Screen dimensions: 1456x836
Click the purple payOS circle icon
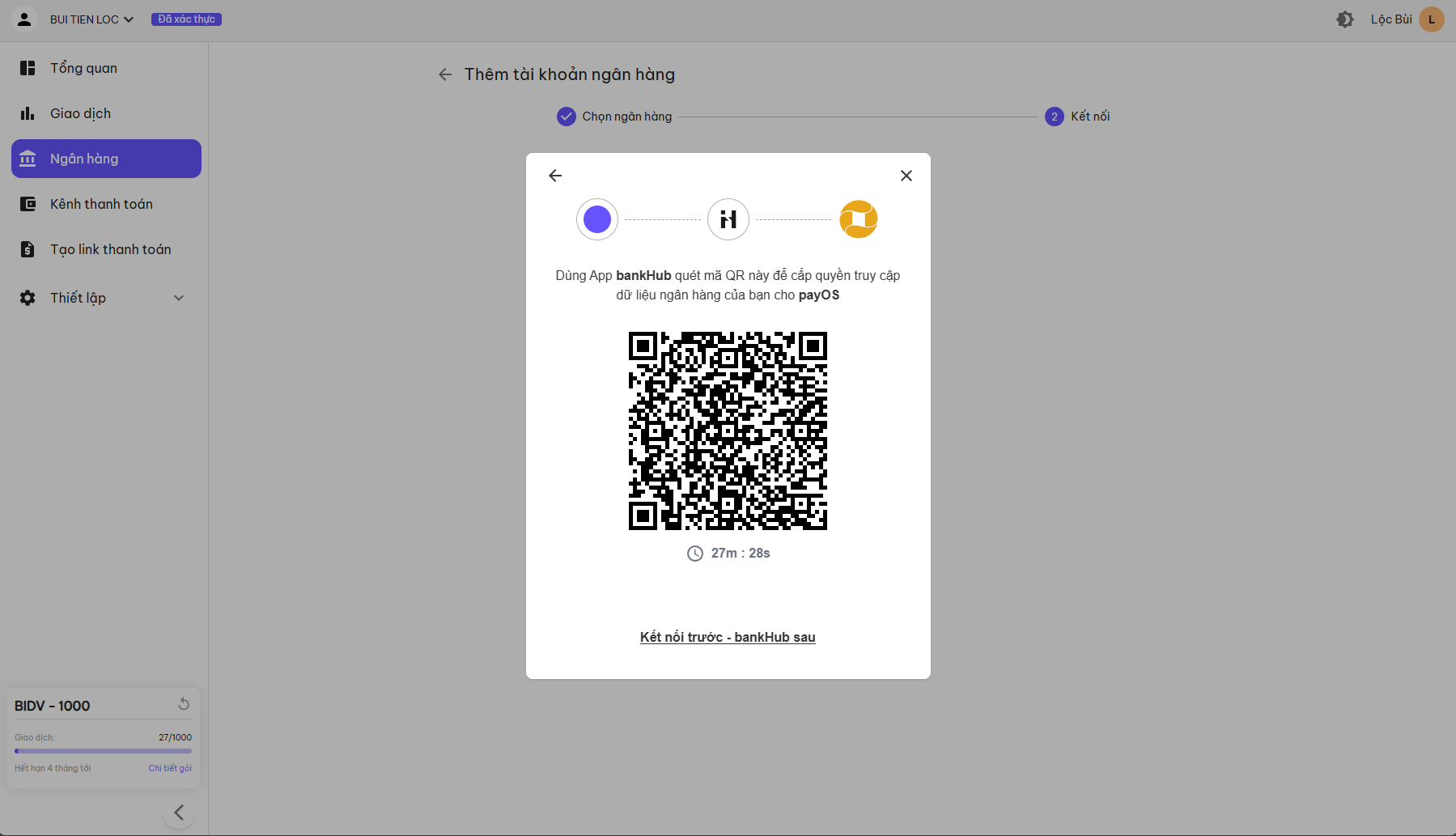click(597, 219)
